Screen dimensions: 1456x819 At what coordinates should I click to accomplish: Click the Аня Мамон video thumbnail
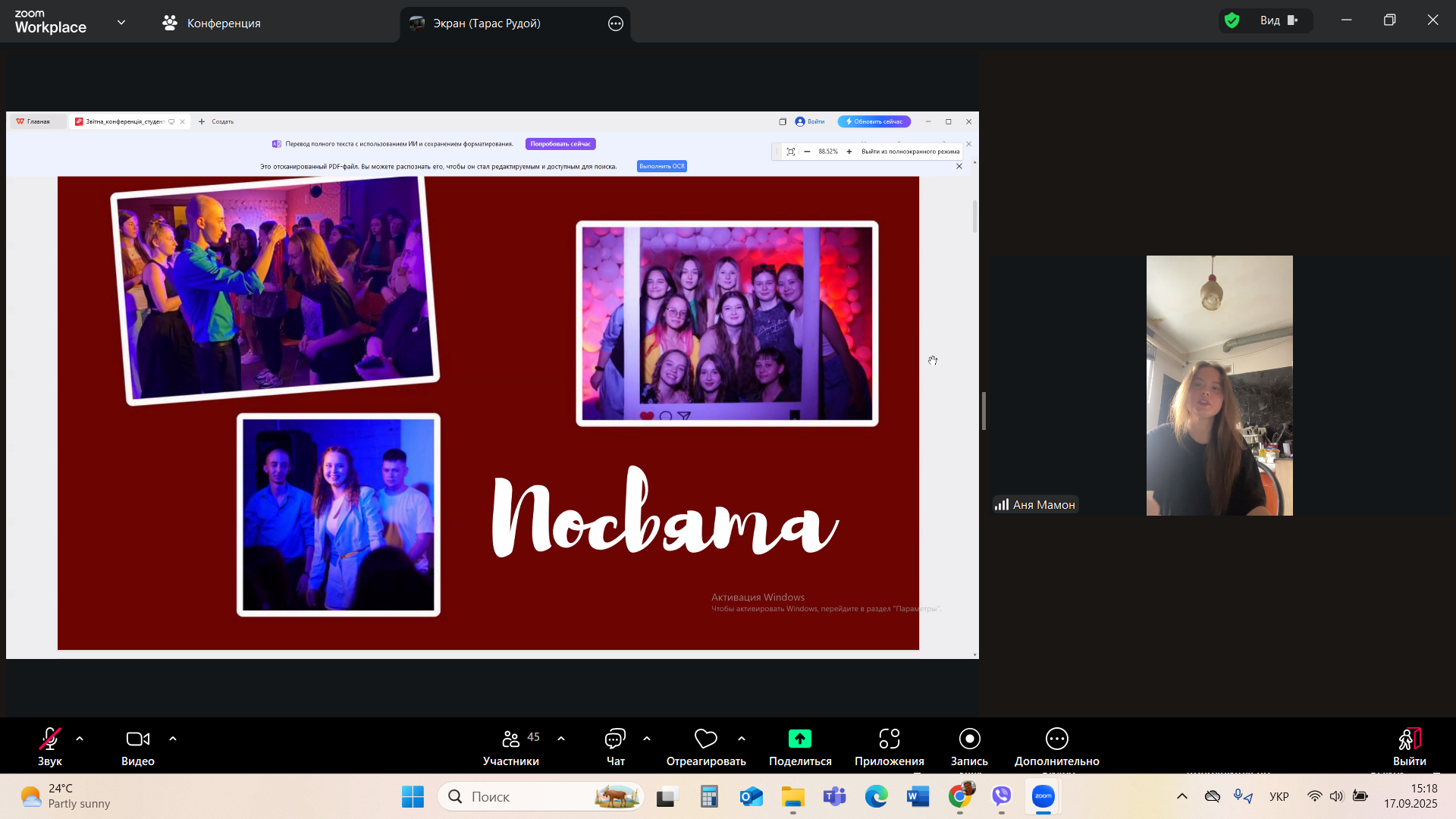pos(1219,385)
